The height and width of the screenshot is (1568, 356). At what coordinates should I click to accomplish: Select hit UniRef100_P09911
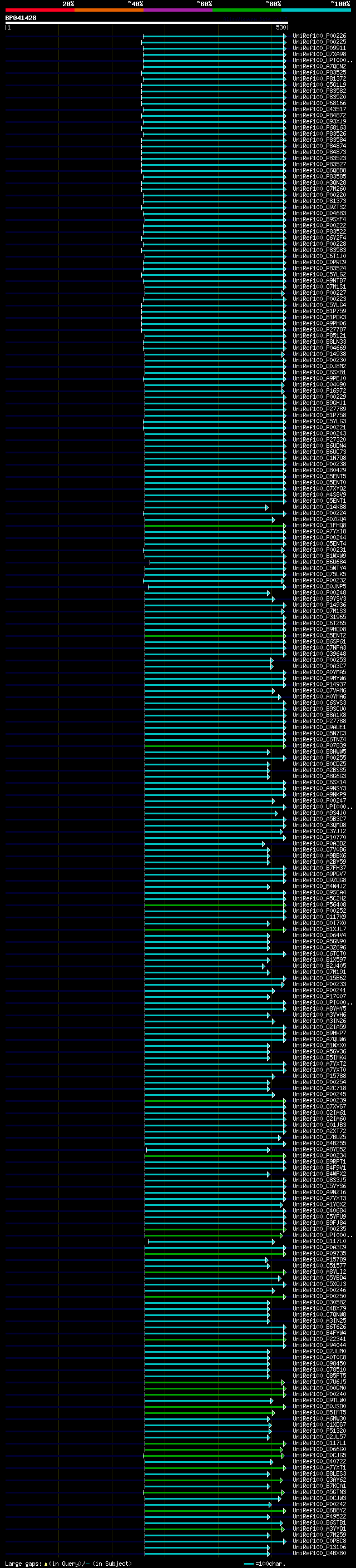coord(319,48)
